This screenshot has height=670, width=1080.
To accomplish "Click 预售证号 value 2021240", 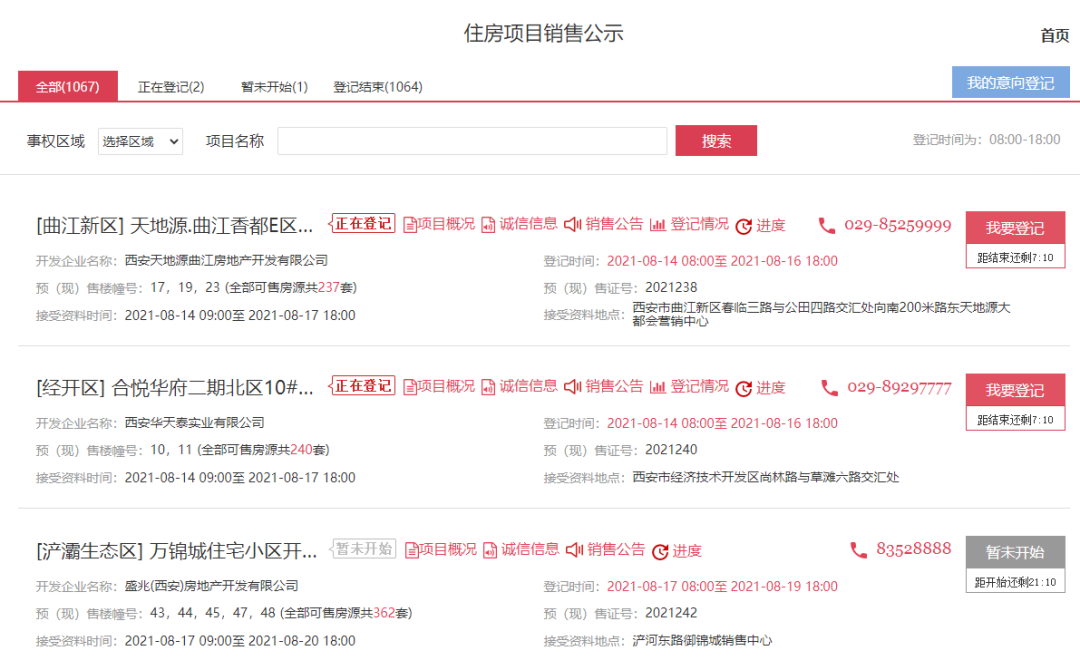I will point(671,450).
